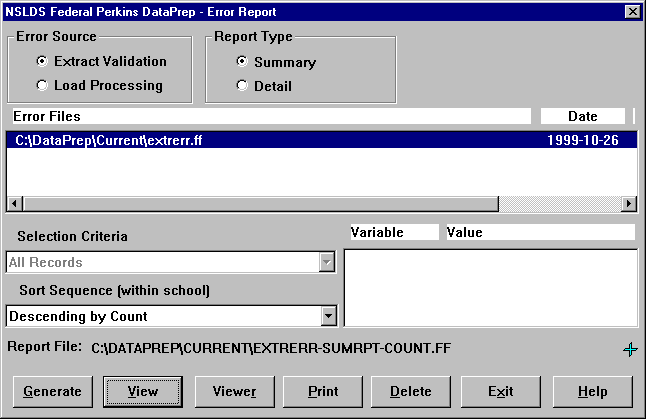Close the Error Report window

632,12
